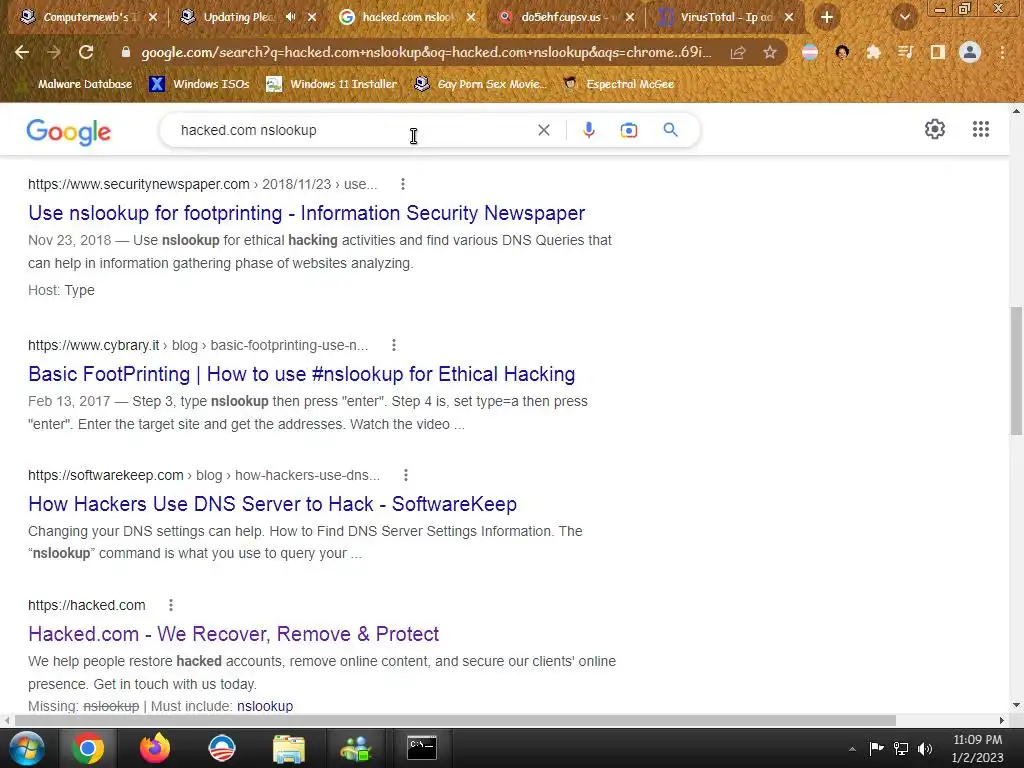Image resolution: width=1024 pixels, height=768 pixels.
Task: Open Google quick settings gear
Action: [935, 129]
